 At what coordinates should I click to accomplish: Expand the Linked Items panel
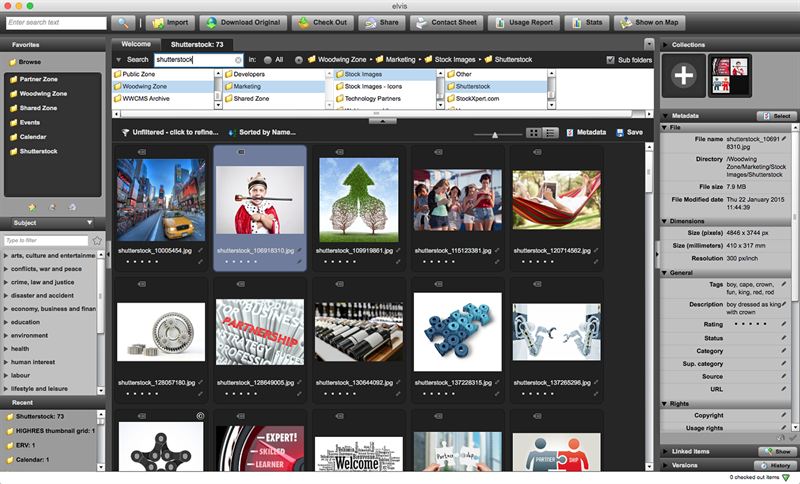coord(667,451)
